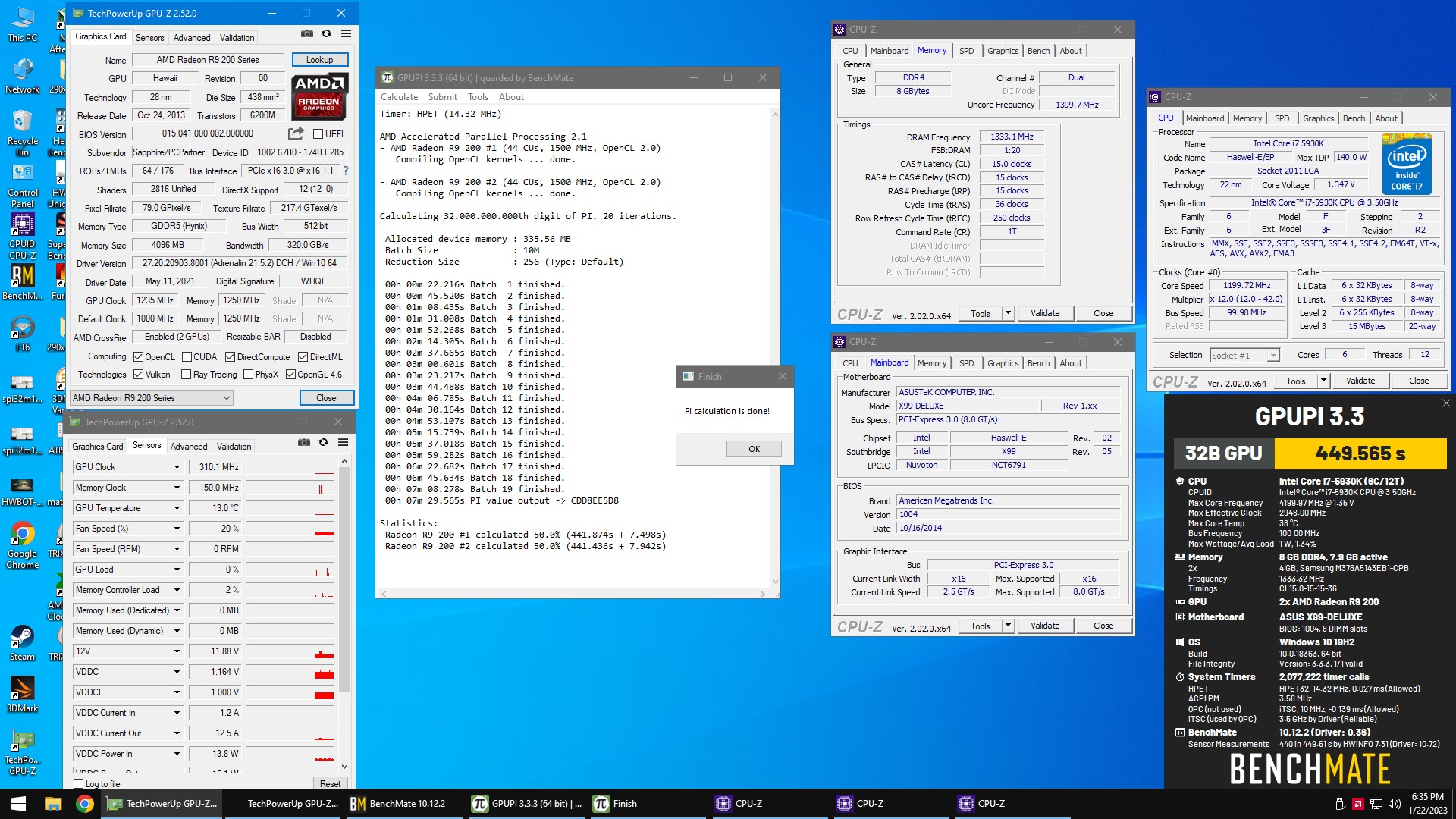
Task: Open the Steam desktop icon
Action: click(22, 643)
